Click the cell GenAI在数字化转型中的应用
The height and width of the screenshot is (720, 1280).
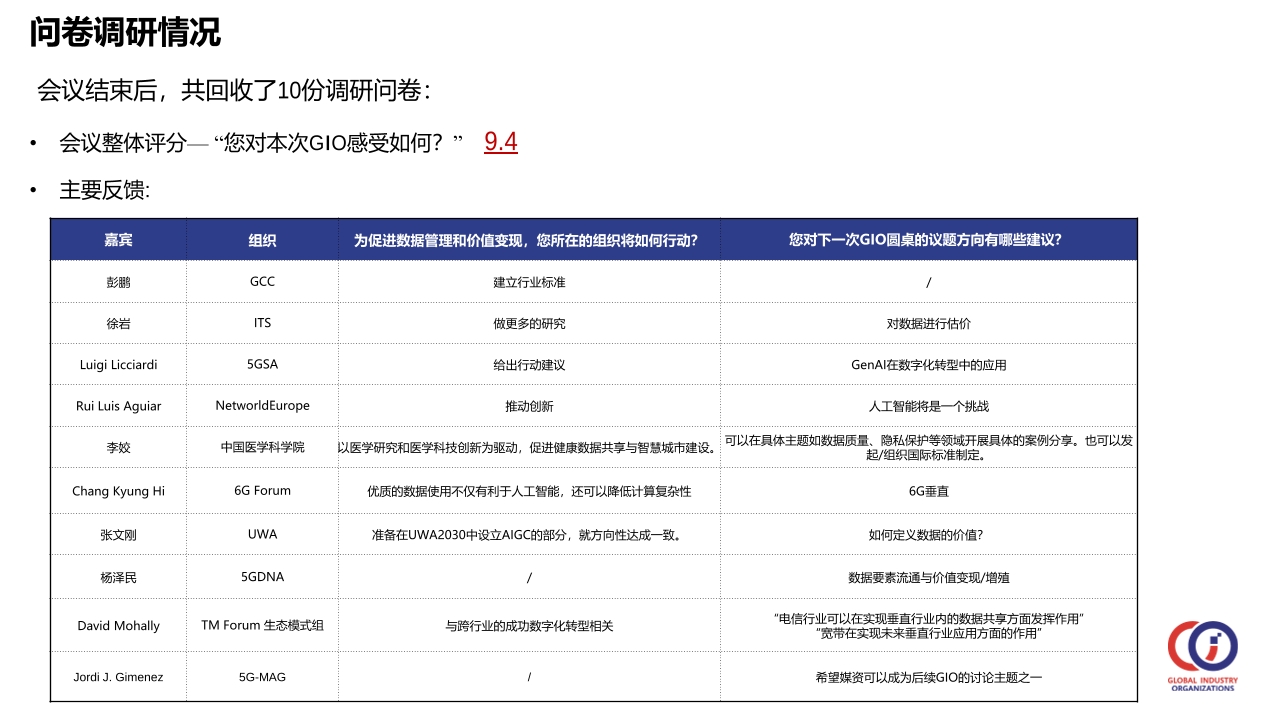click(x=928, y=365)
